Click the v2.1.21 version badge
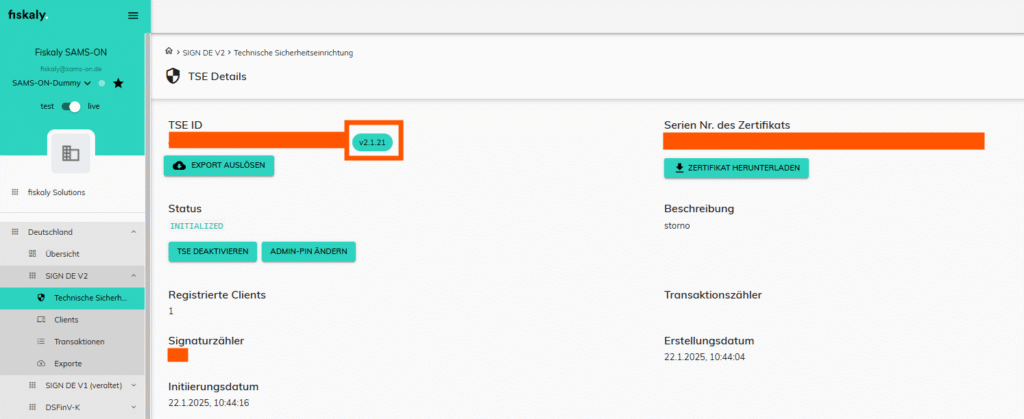1024x419 pixels. [x=372, y=143]
